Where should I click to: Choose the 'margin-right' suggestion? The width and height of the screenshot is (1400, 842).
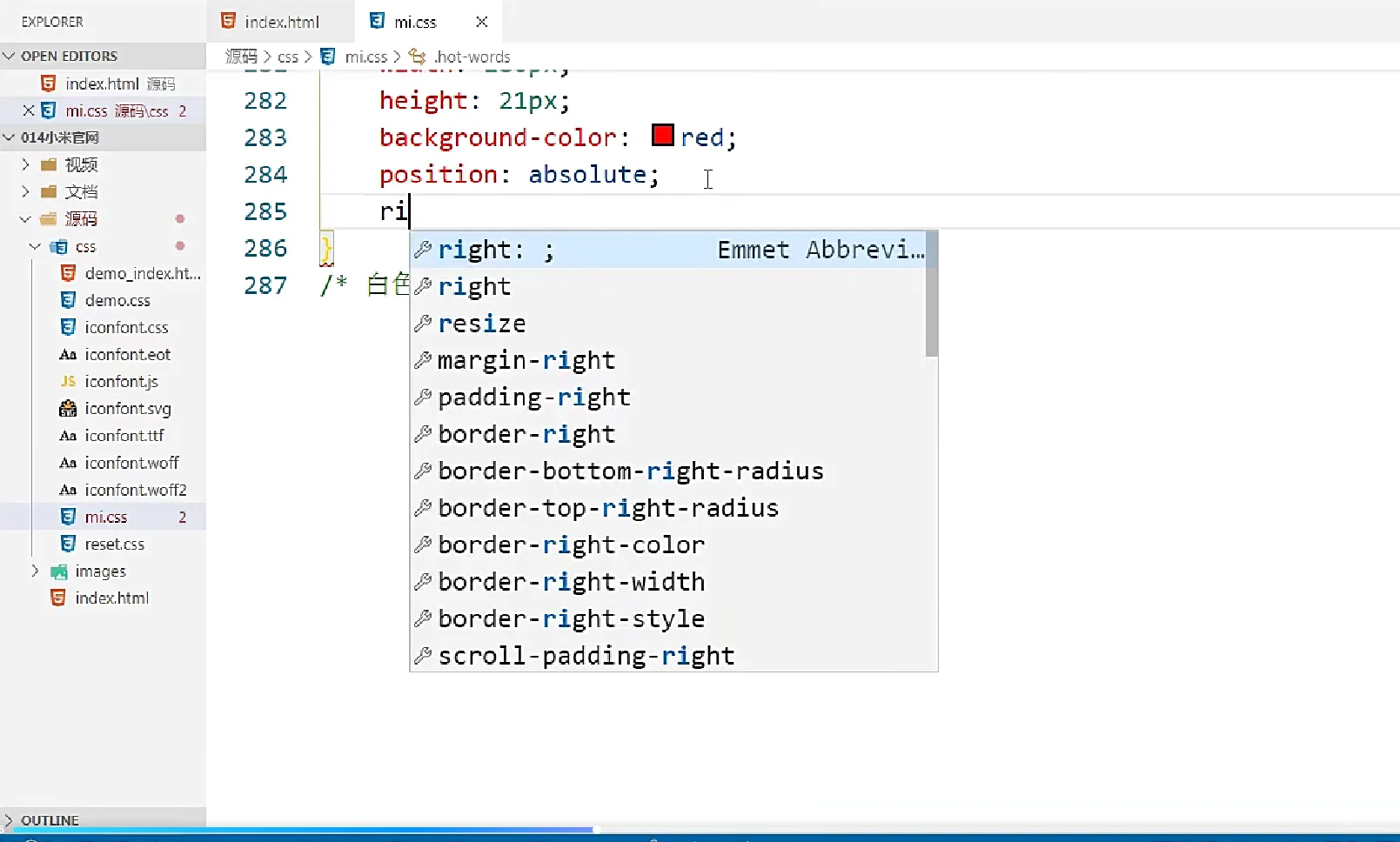[x=667, y=360]
